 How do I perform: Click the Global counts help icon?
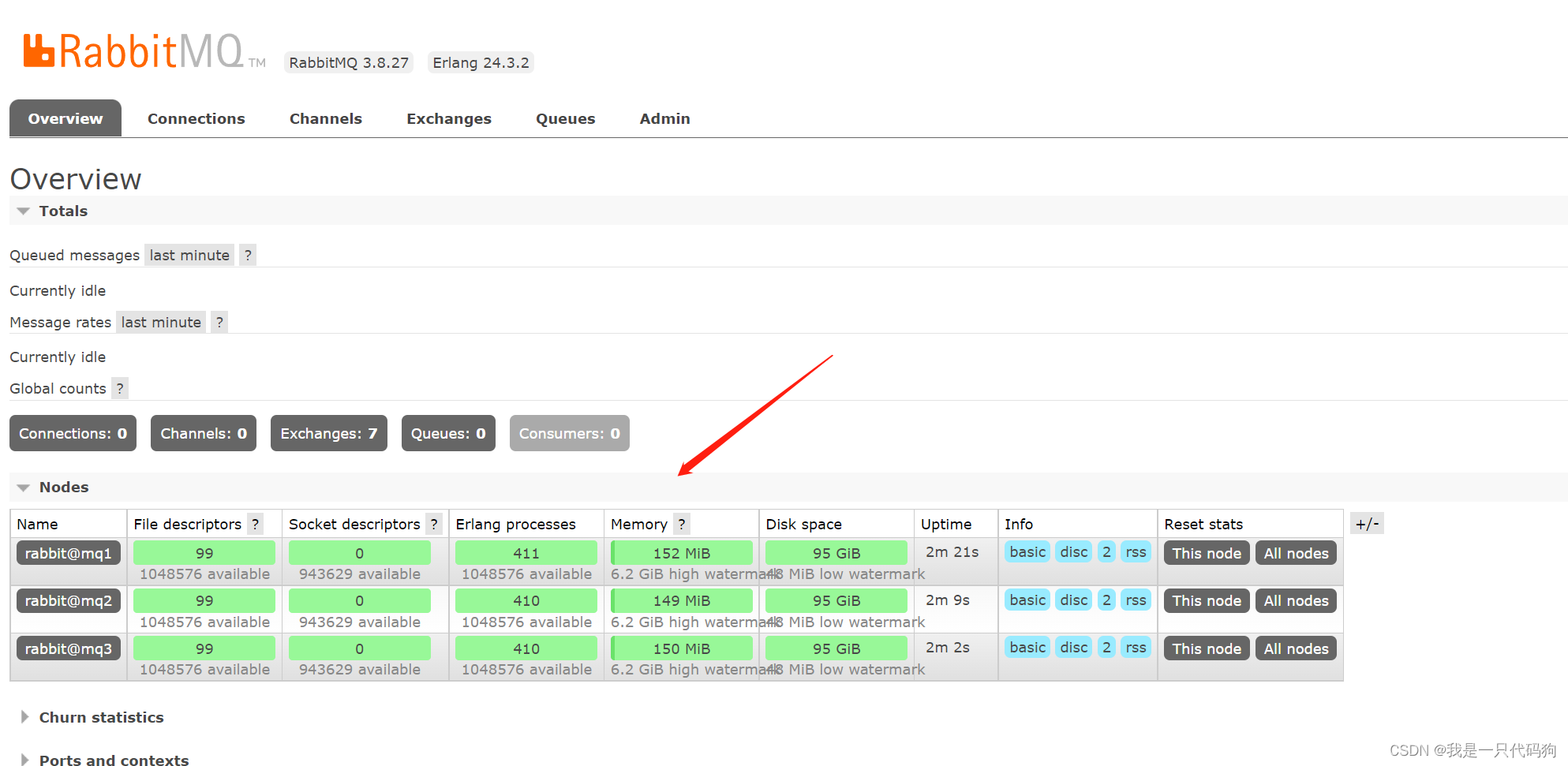(119, 388)
